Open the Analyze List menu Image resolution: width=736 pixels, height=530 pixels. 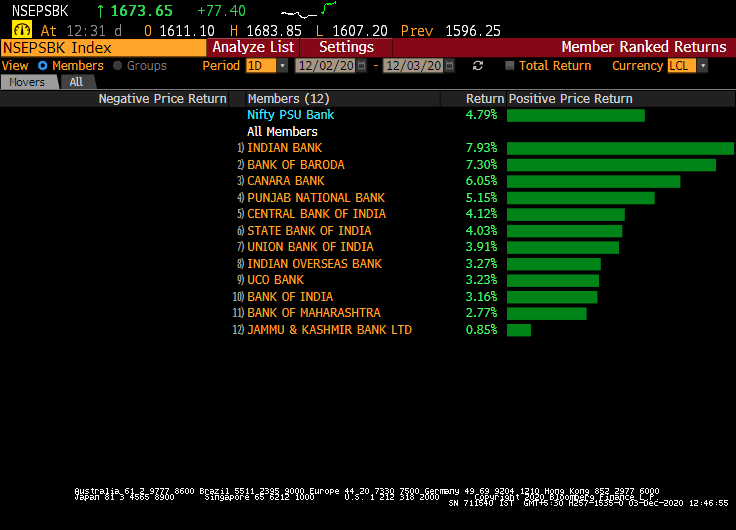[253, 47]
